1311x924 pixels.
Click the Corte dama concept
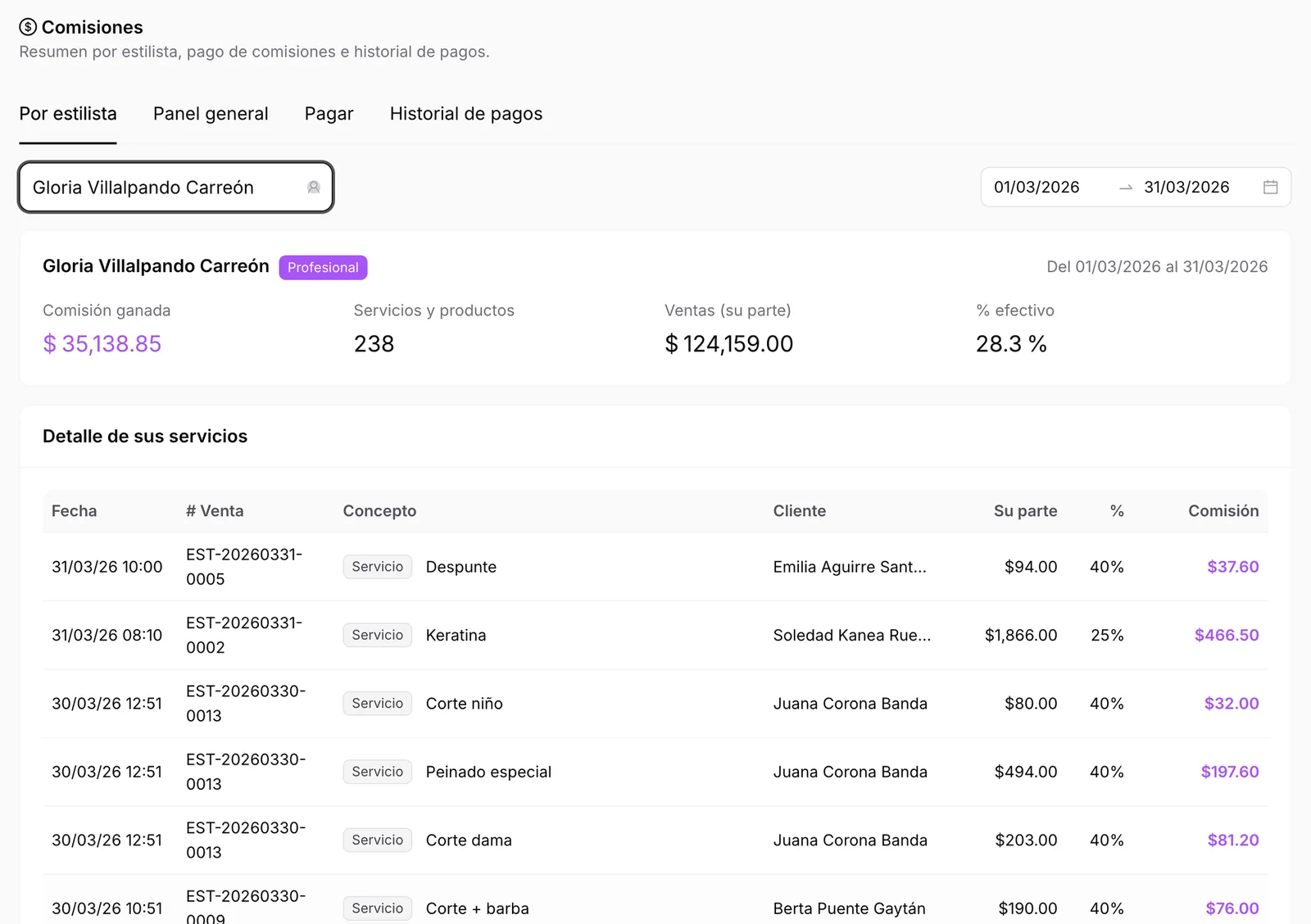pyautogui.click(x=469, y=840)
